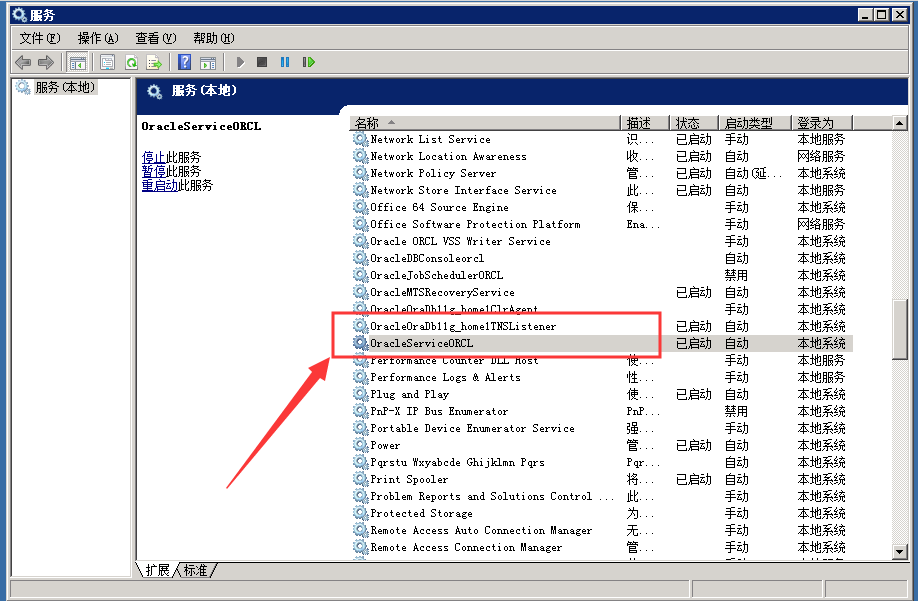Sort by the 启动类型 column header

[755, 123]
